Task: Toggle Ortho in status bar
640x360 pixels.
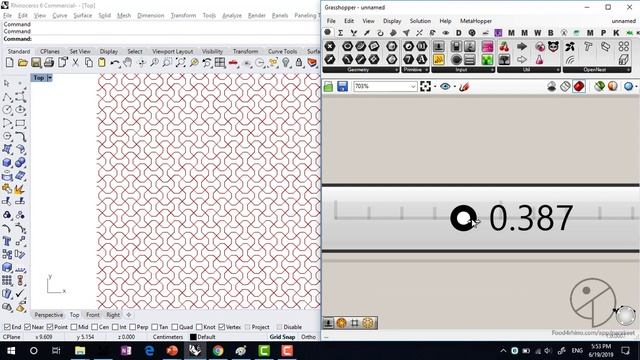Action: (308, 337)
